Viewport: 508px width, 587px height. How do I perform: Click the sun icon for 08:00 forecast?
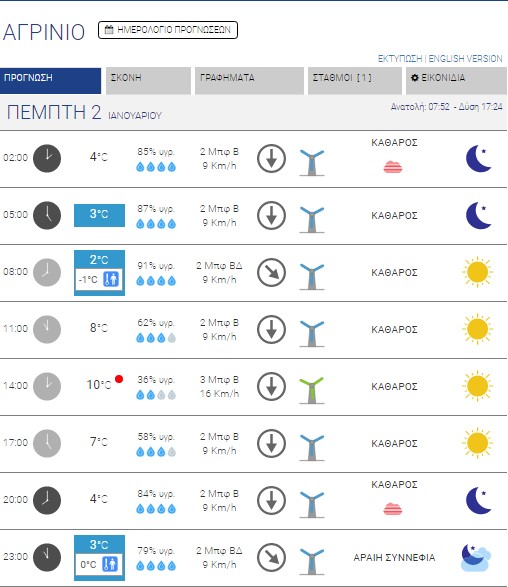pyautogui.click(x=477, y=272)
